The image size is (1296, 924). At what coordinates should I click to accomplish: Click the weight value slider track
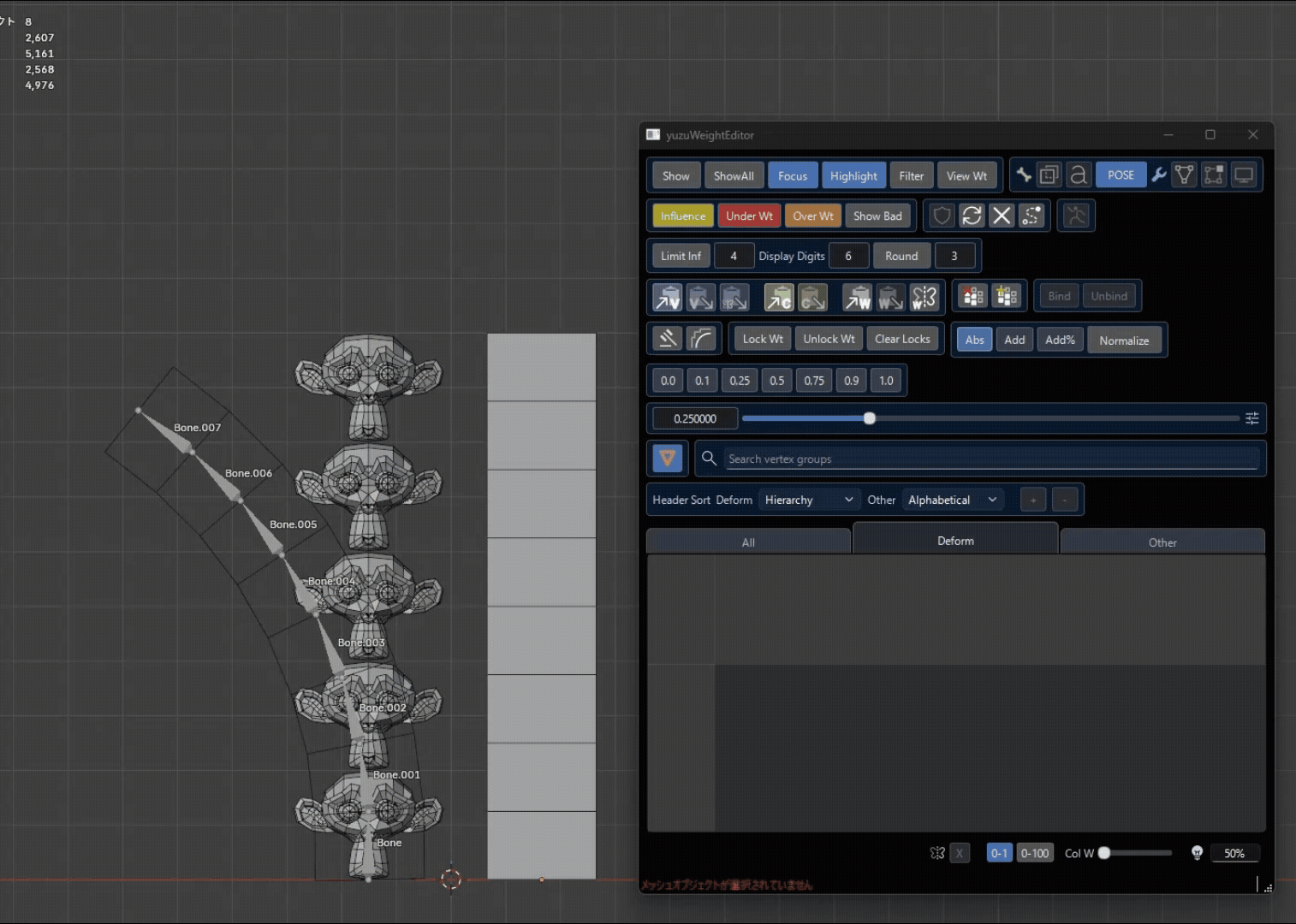990,418
